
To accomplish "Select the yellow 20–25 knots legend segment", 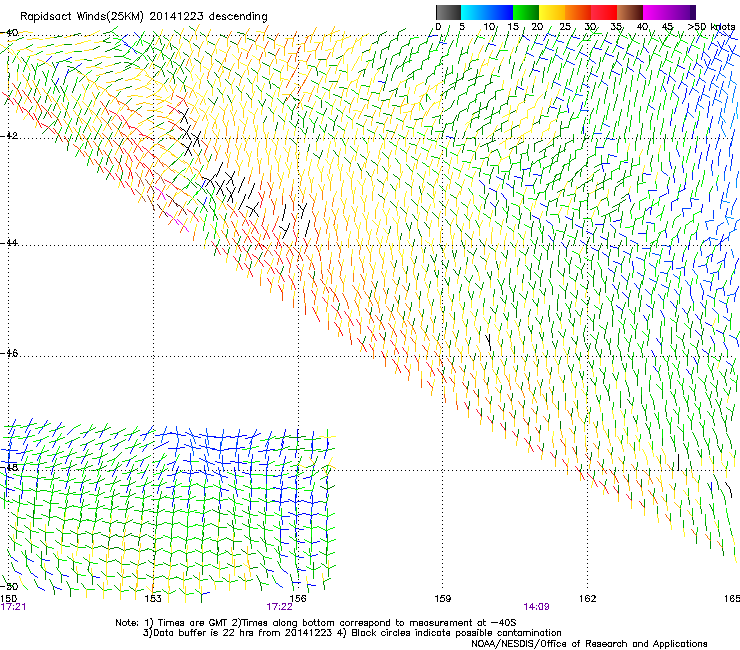I will coord(552,12).
